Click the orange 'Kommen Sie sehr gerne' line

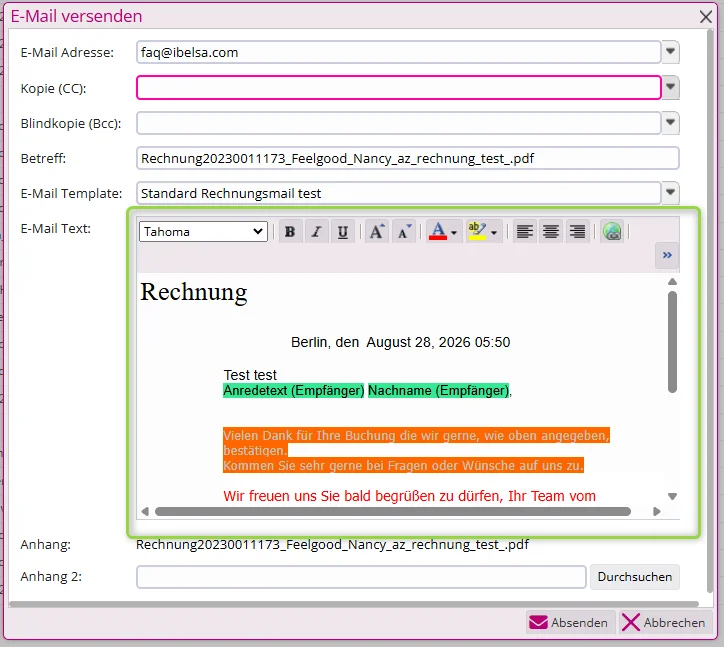coord(403,465)
